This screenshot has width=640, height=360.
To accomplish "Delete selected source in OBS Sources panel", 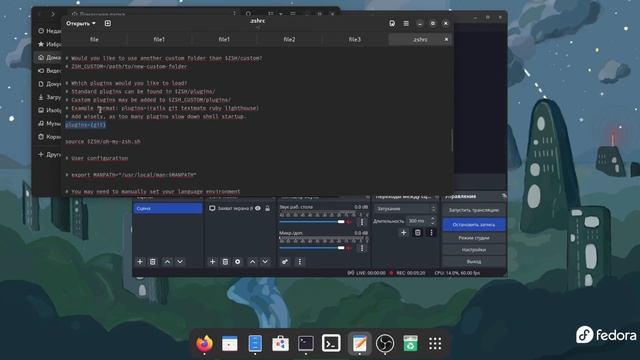I will point(225,262).
